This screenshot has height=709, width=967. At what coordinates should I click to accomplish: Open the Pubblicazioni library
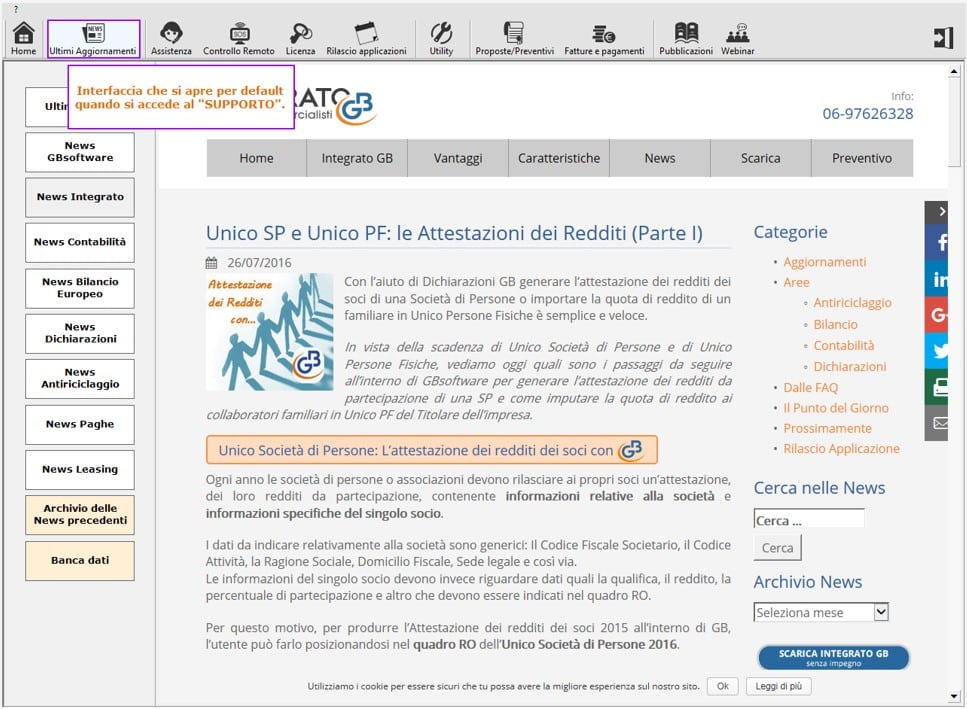point(686,39)
